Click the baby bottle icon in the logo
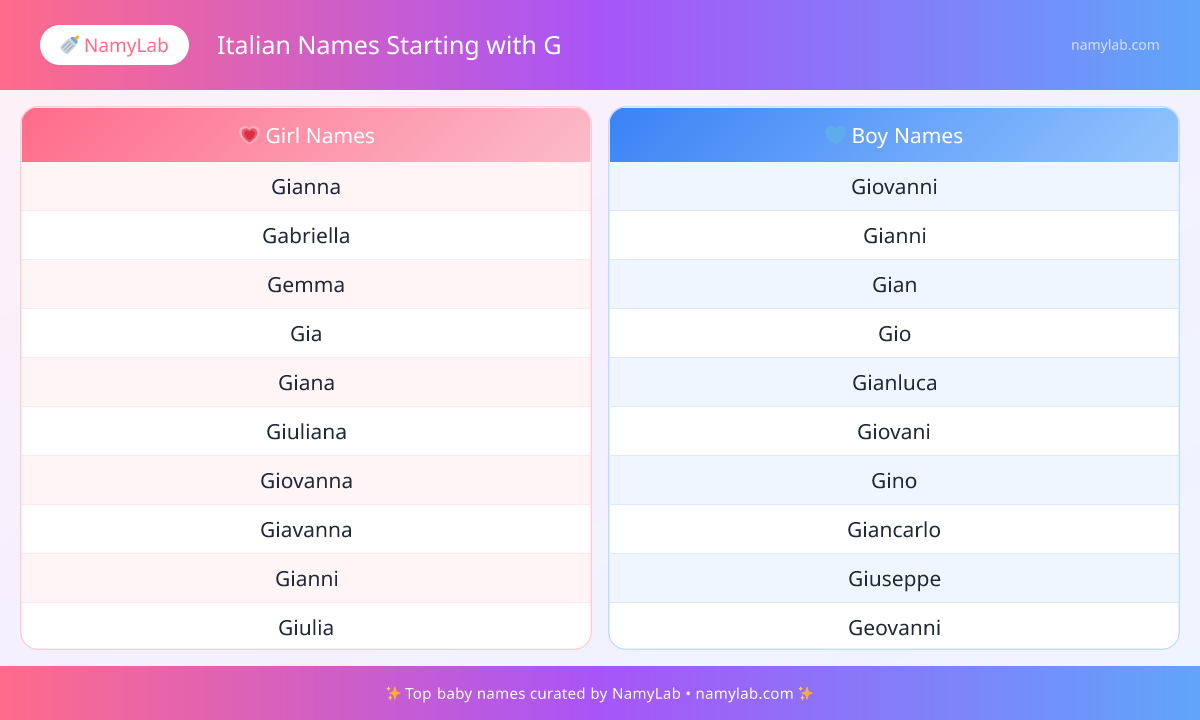Screen dimensions: 1200x720 pyautogui.click(x=70, y=45)
